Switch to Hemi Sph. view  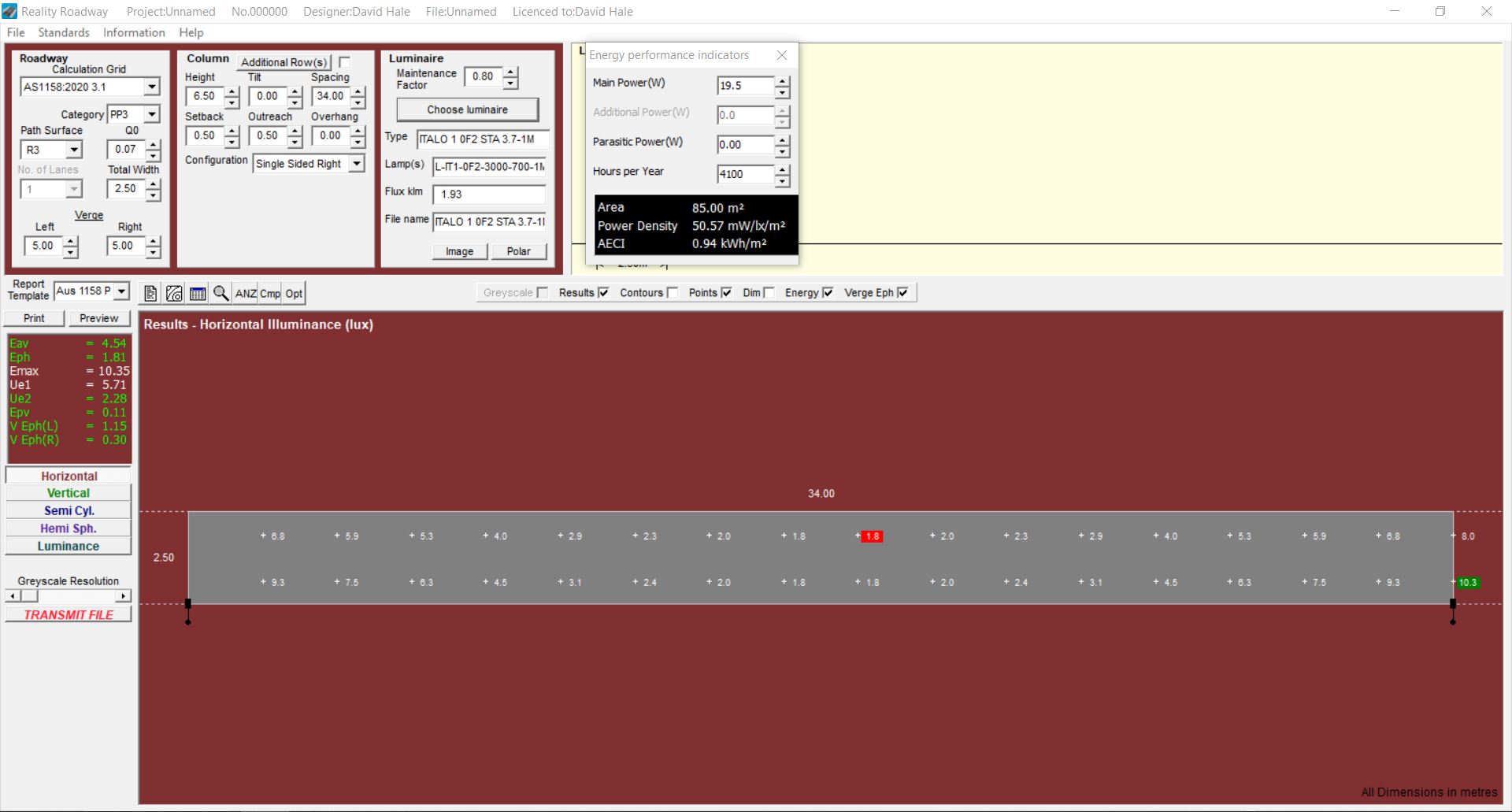click(69, 528)
